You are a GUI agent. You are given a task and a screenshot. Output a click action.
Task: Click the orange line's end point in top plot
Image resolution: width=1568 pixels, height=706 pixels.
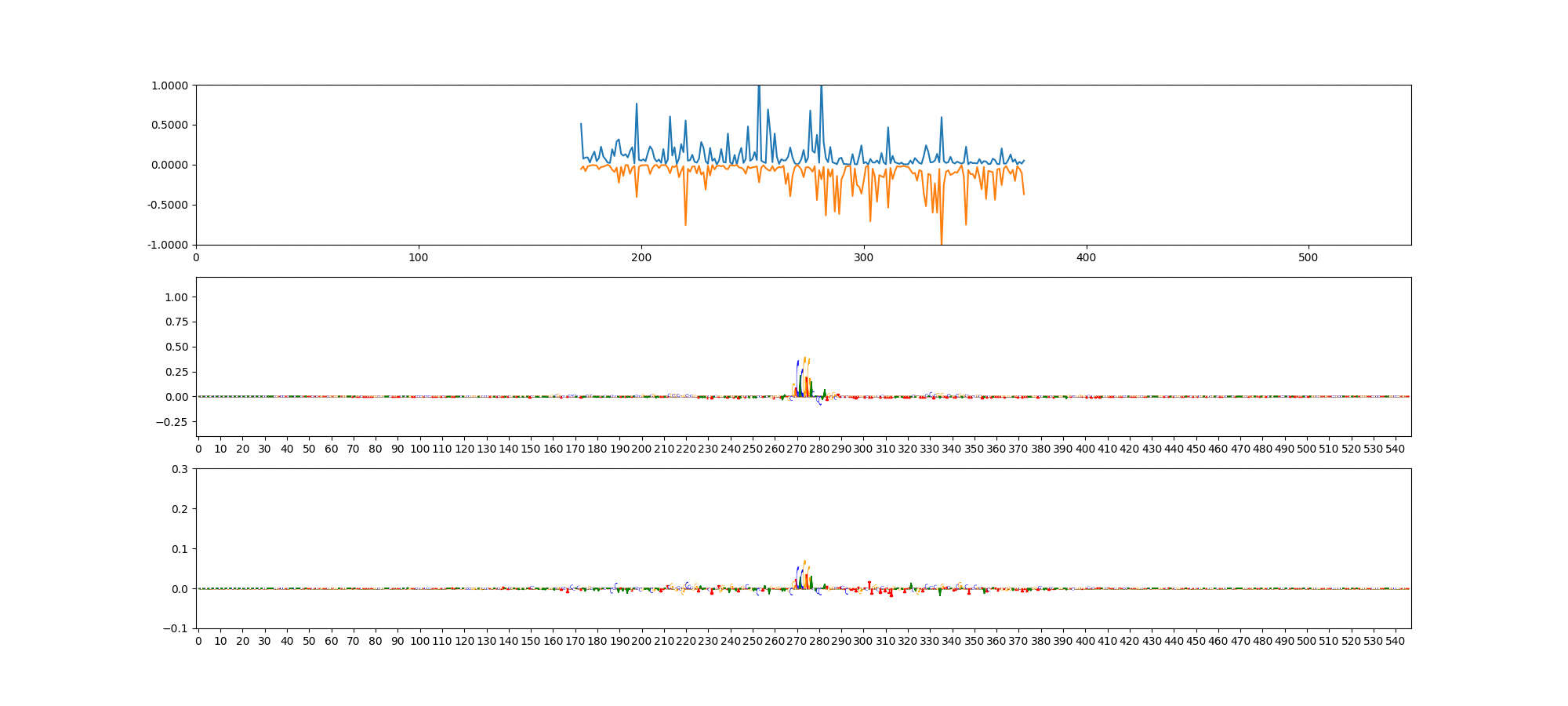coord(1024,195)
